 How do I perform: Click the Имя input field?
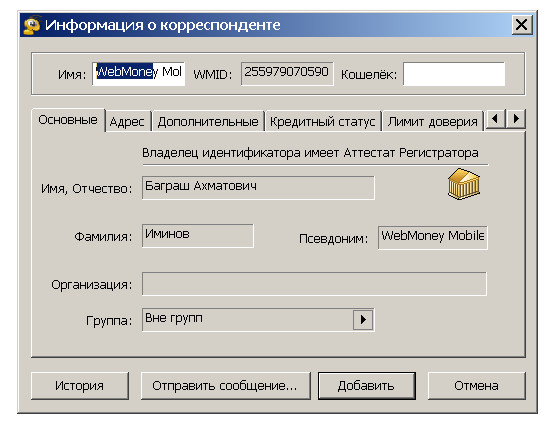pyautogui.click(x=139, y=74)
